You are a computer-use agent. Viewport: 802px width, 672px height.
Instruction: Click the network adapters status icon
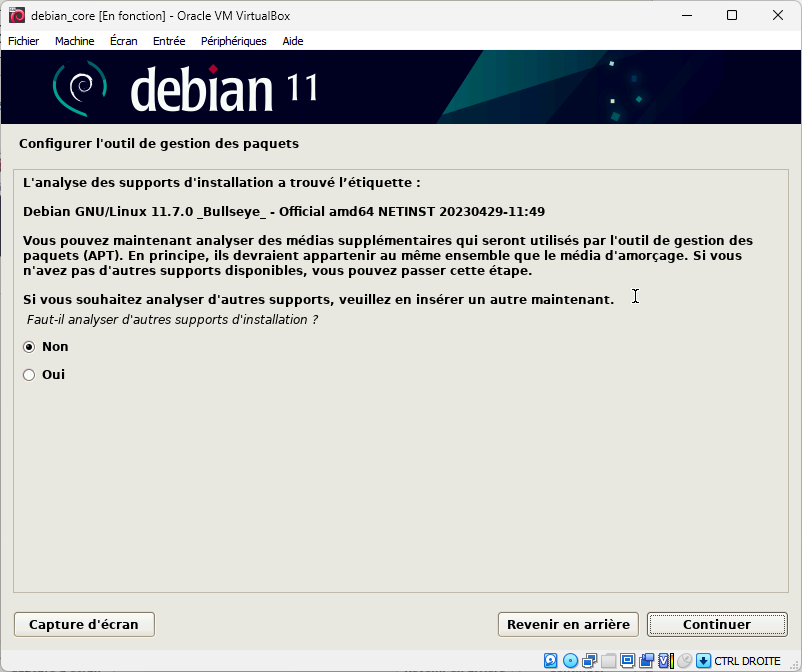pyautogui.click(x=589, y=661)
